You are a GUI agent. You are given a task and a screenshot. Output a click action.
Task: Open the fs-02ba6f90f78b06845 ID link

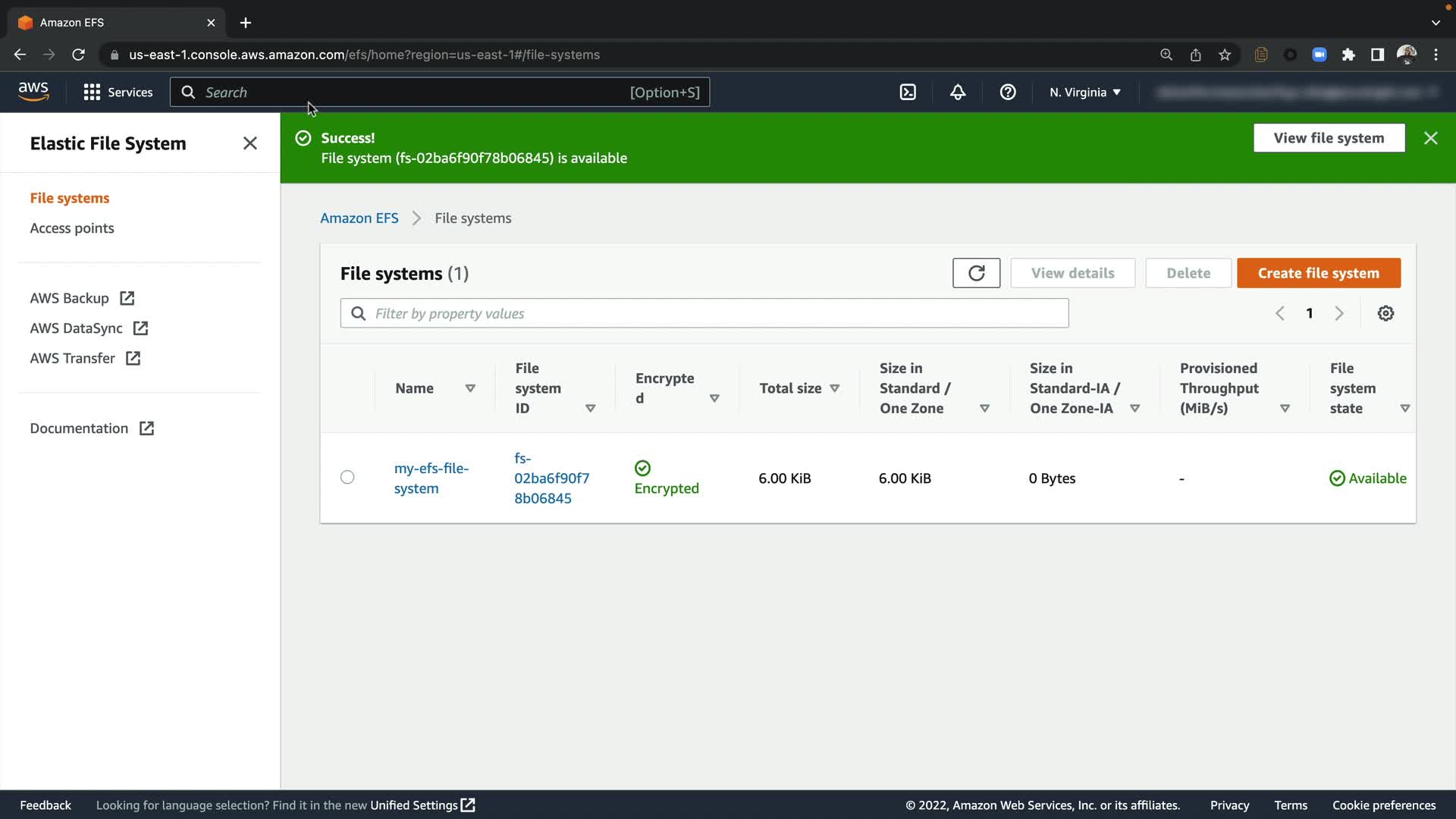point(551,479)
